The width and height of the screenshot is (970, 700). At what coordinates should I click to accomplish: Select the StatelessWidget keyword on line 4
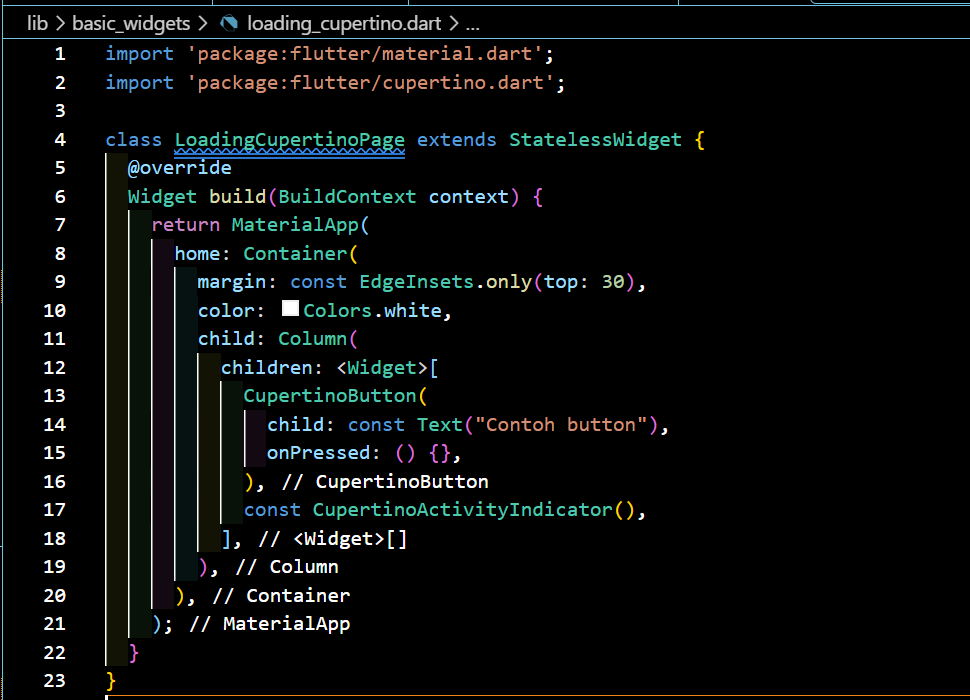(595, 139)
